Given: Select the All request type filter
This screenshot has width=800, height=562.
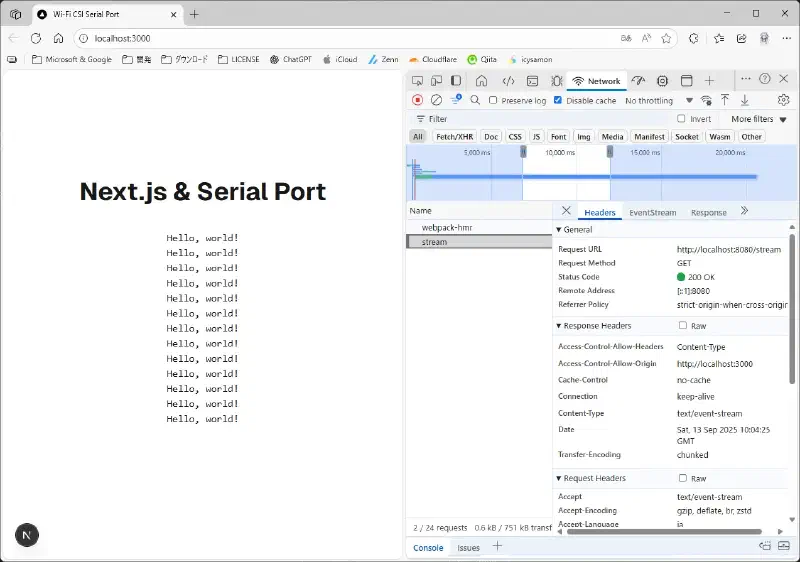Looking at the screenshot, I should 418,137.
